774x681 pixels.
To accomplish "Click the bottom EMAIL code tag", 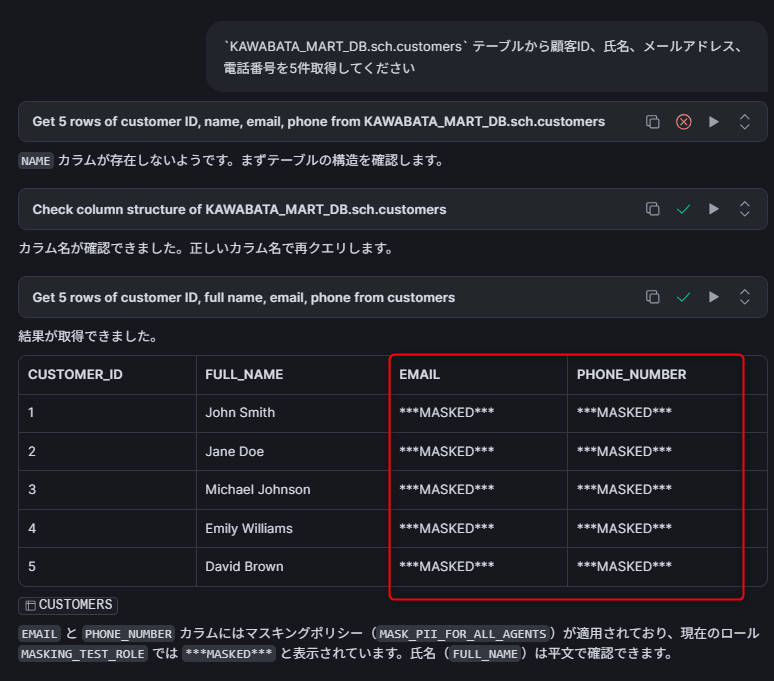I will pyautogui.click(x=39, y=634).
